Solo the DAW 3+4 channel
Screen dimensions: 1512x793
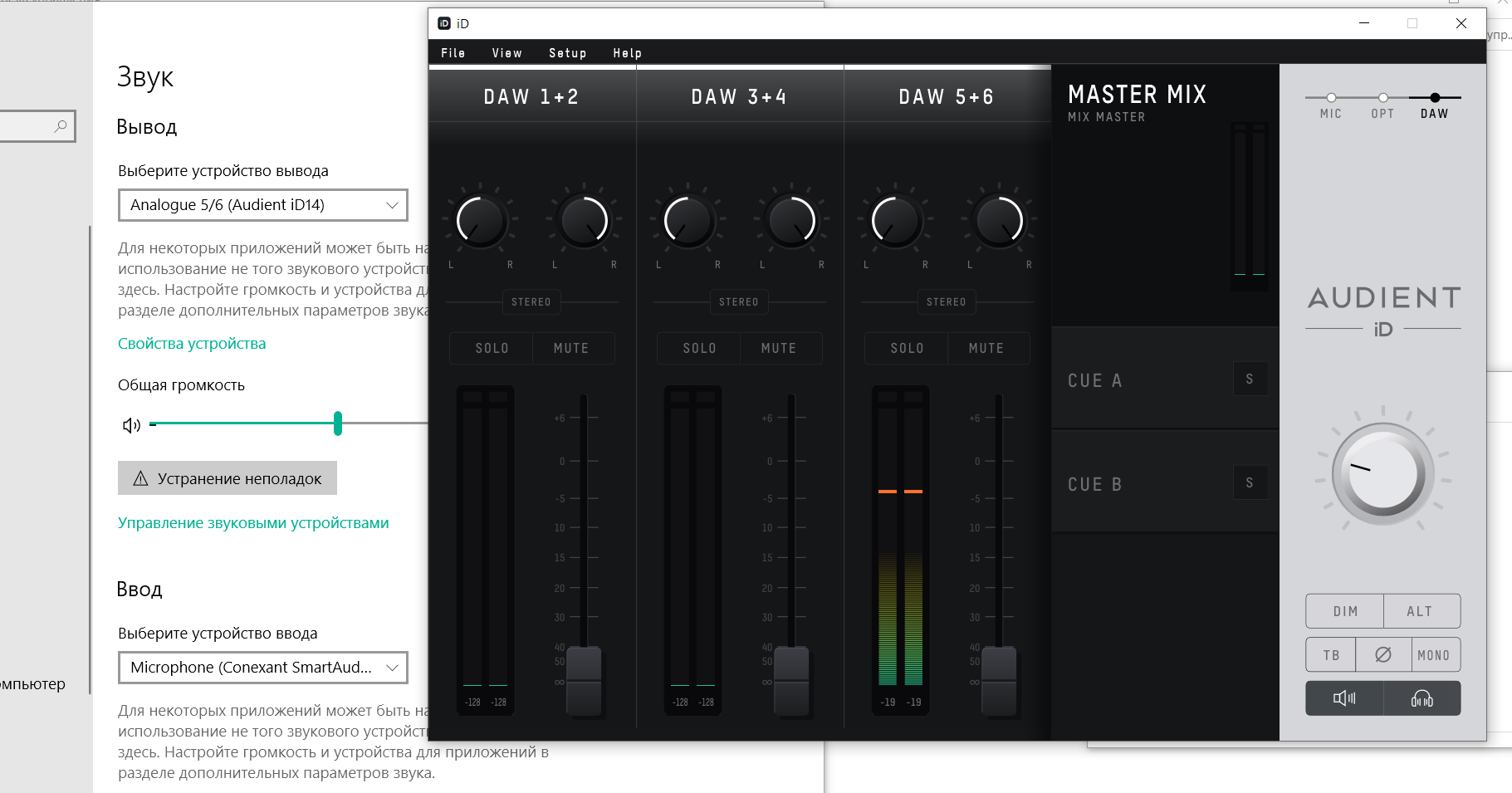pyautogui.click(x=699, y=349)
